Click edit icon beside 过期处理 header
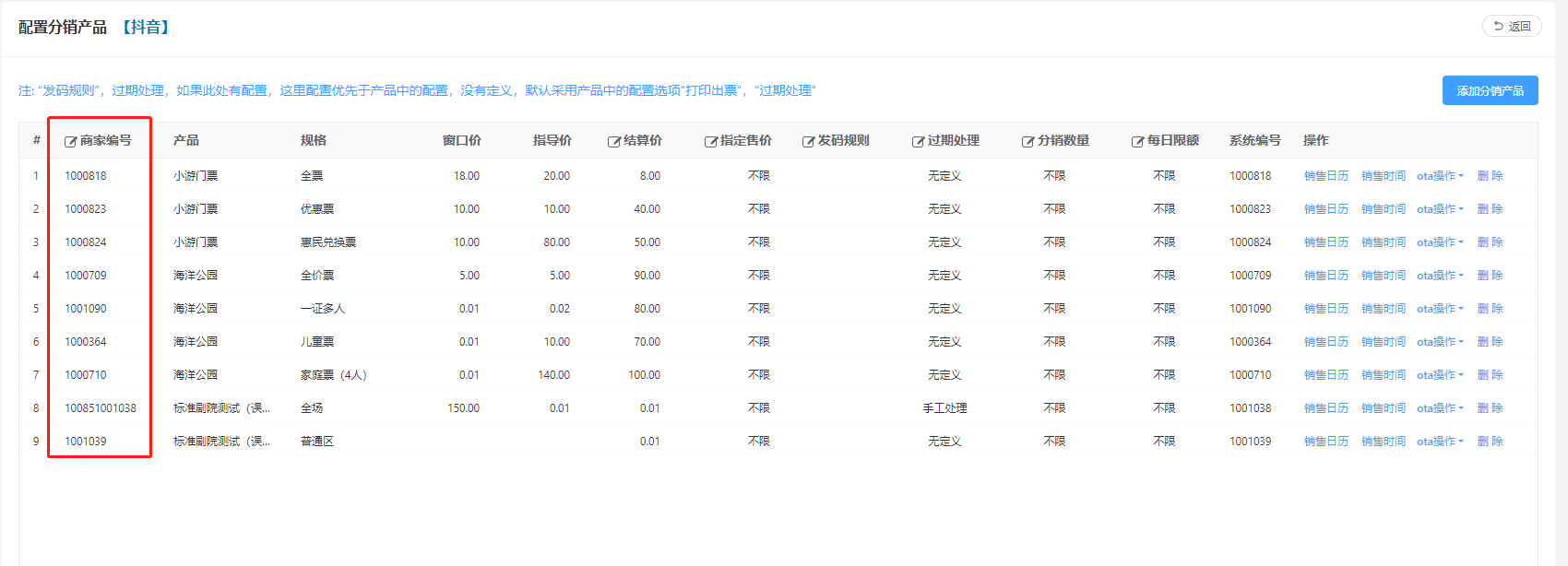This screenshot has width=1568, height=566. coord(918,141)
